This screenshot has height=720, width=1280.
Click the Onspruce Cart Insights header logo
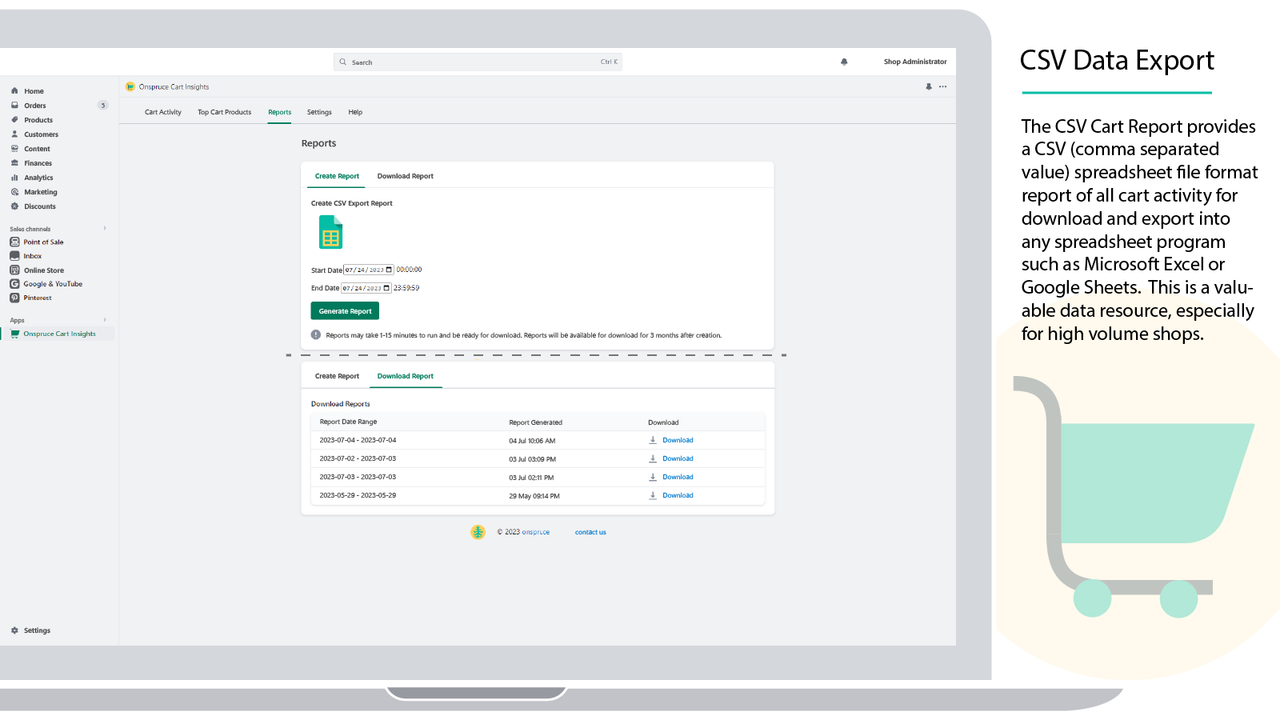tap(130, 87)
